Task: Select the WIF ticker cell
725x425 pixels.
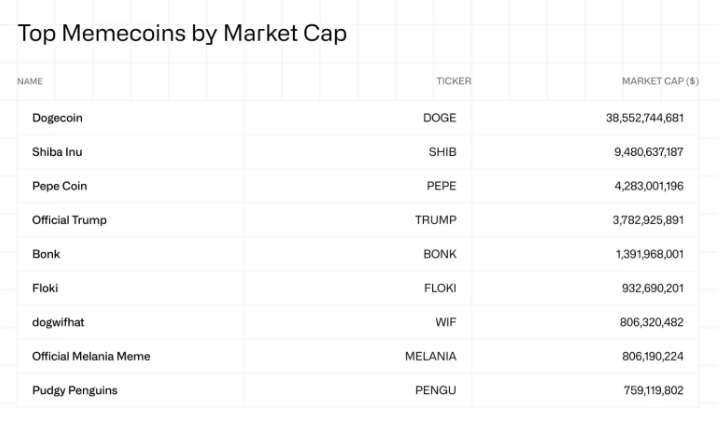Action: coord(445,322)
